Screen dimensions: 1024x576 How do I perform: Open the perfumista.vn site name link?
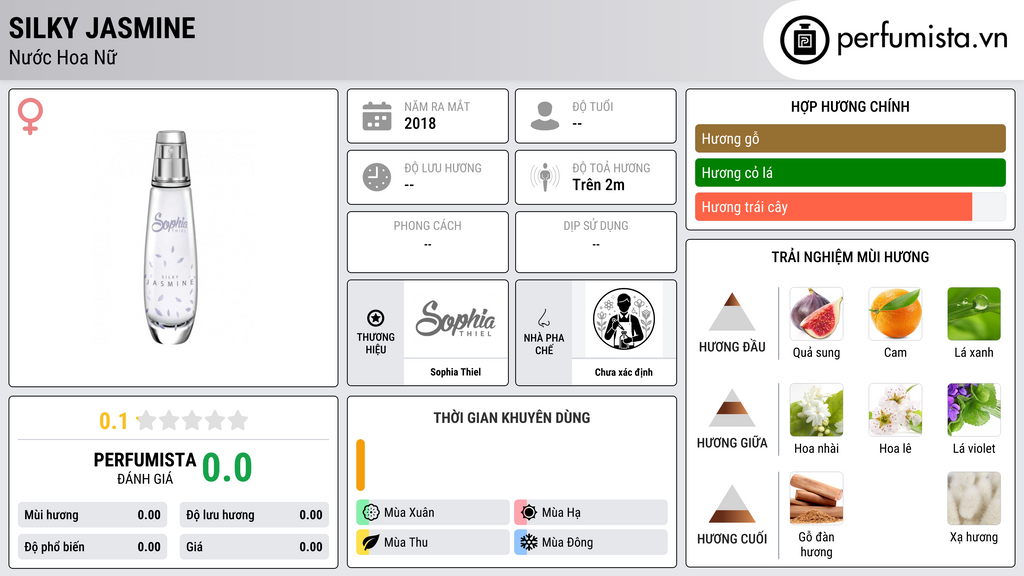(922, 39)
